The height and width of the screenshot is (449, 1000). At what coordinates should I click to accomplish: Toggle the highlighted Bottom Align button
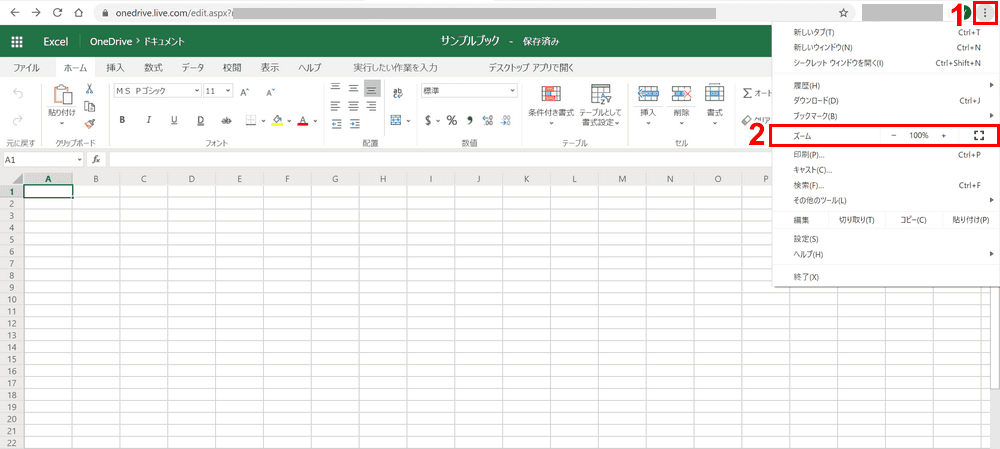372,89
